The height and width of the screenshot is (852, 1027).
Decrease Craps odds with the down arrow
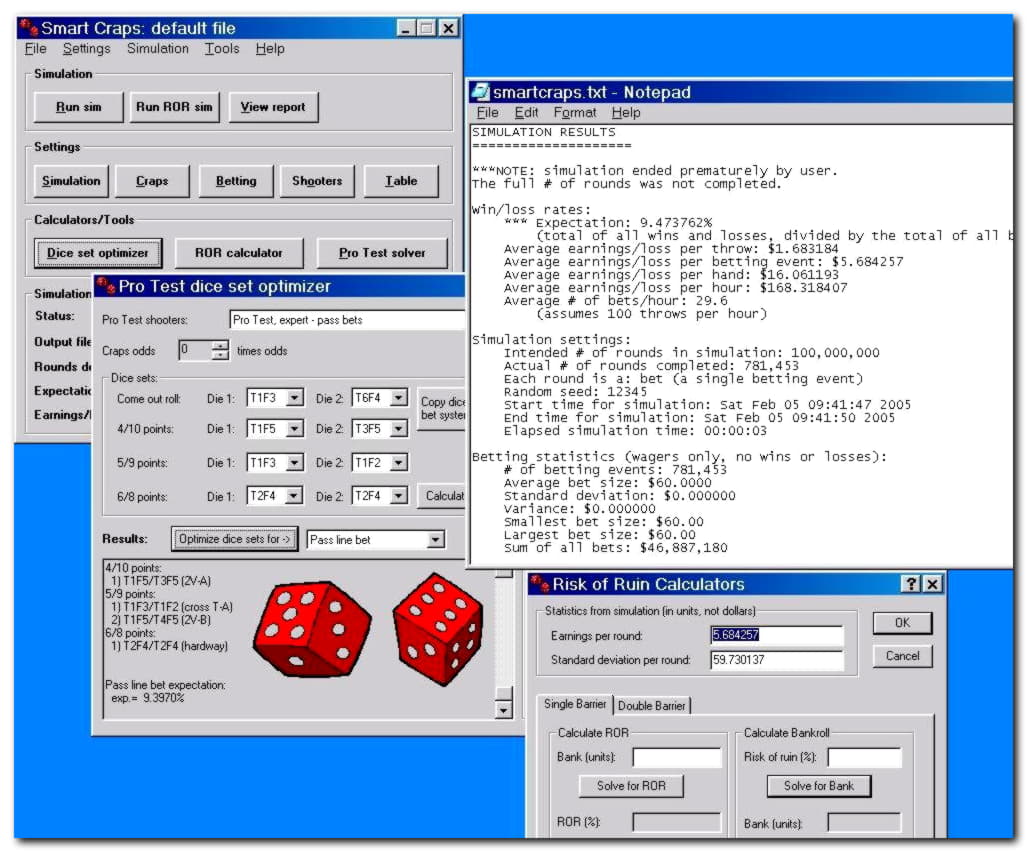220,356
